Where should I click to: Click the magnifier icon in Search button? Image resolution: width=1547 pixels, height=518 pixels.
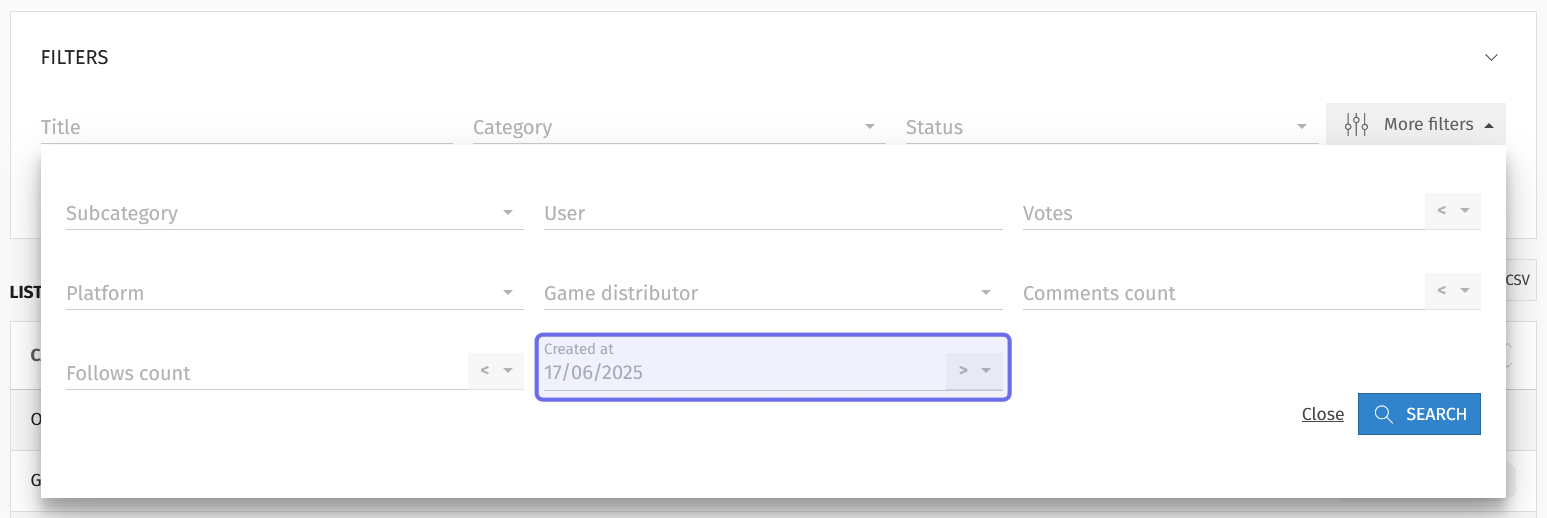pyautogui.click(x=1384, y=414)
